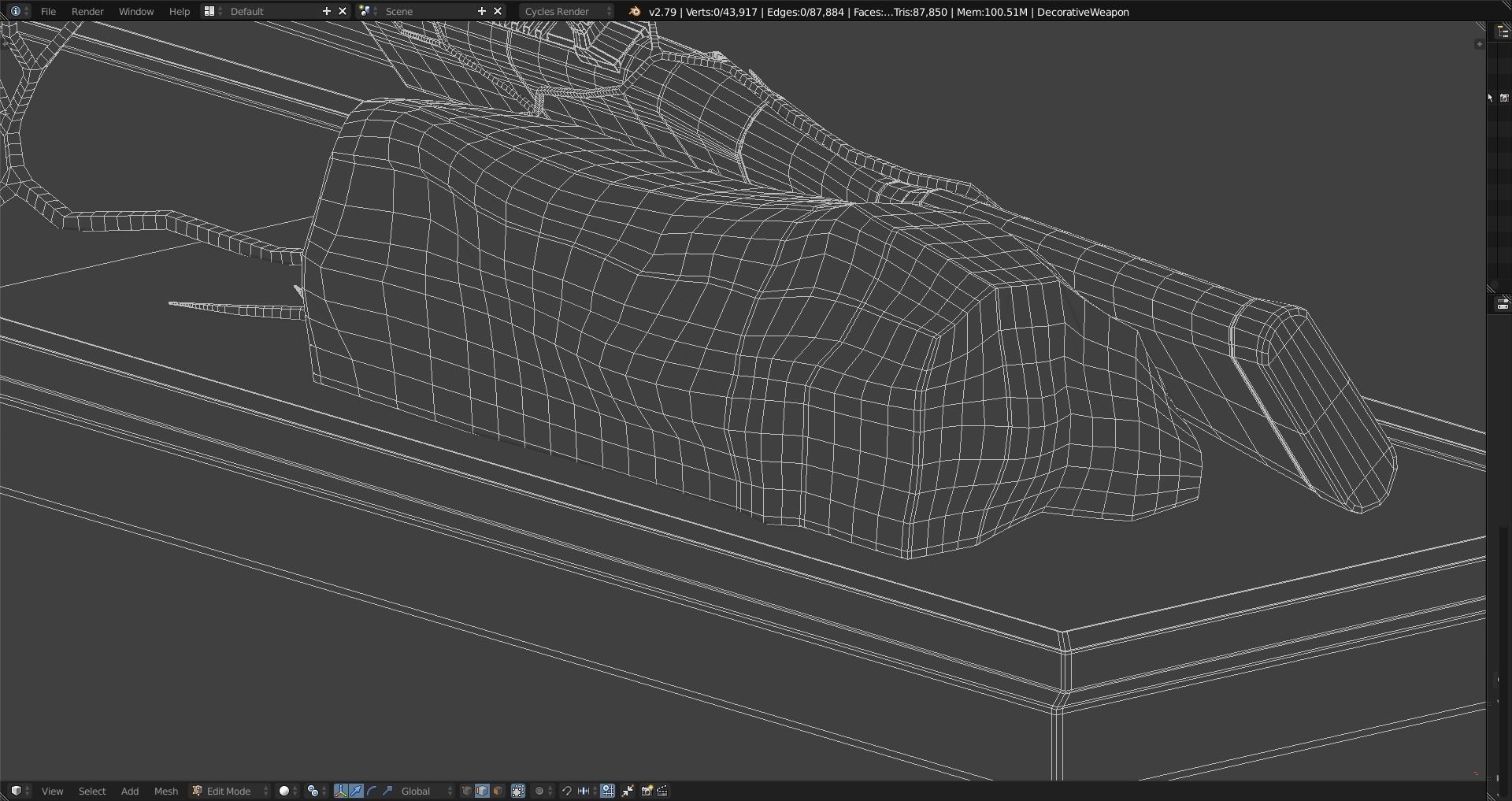Click the render camera icon in outliner
The width and height of the screenshot is (1512, 801).
point(1504,98)
